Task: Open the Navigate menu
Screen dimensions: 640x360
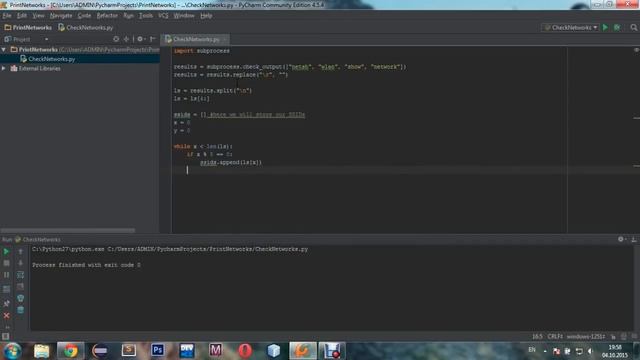Action: pos(61,16)
